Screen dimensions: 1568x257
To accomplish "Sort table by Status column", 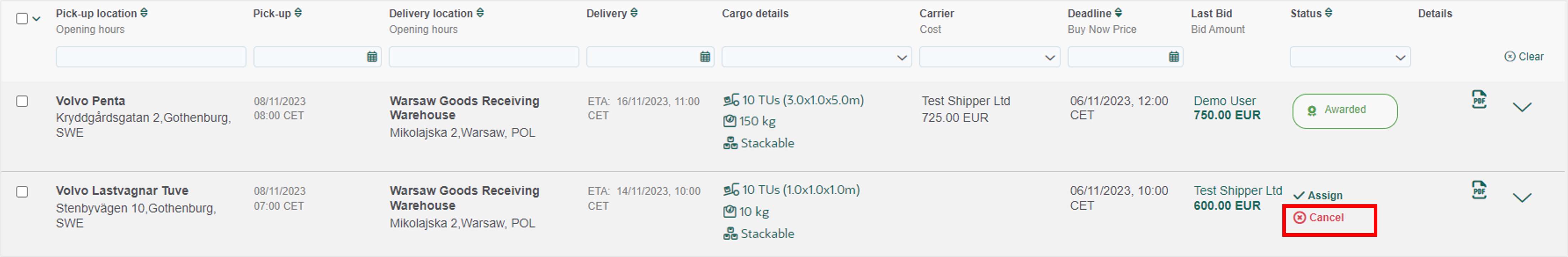I will [x=1329, y=13].
